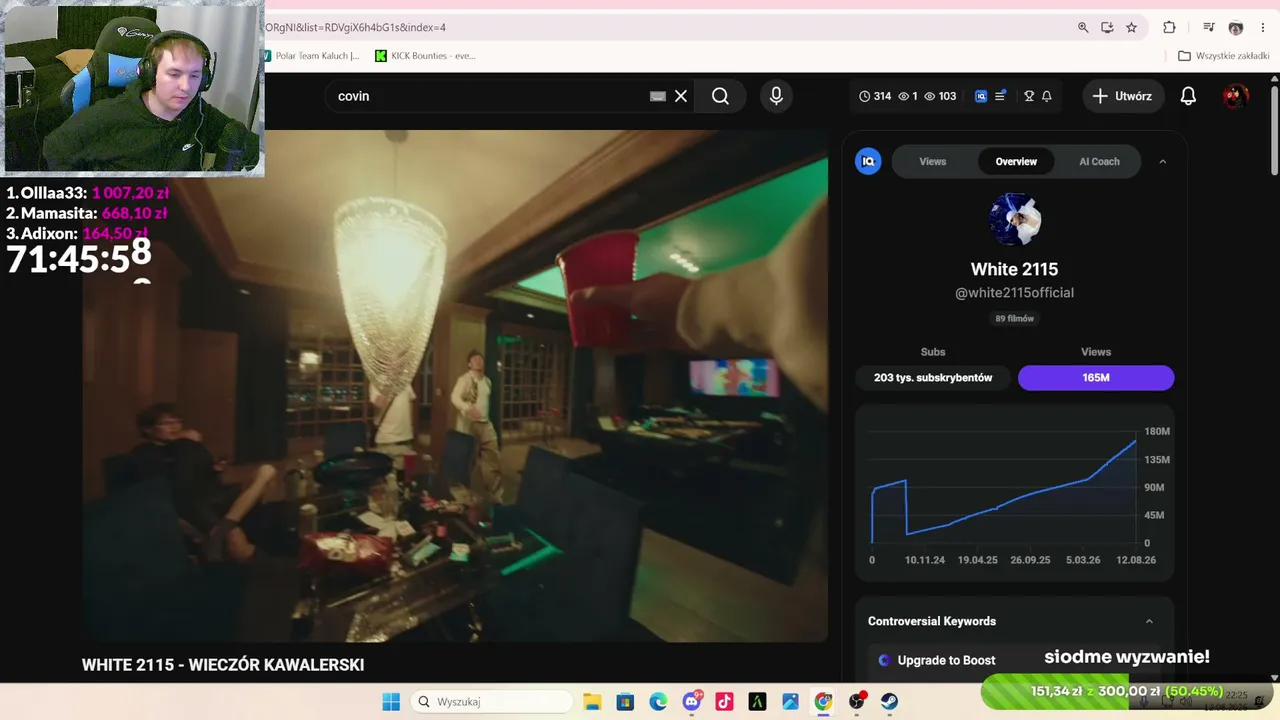Open the Gallery app on the taskbar
This screenshot has height=720, width=1280.
pos(790,702)
